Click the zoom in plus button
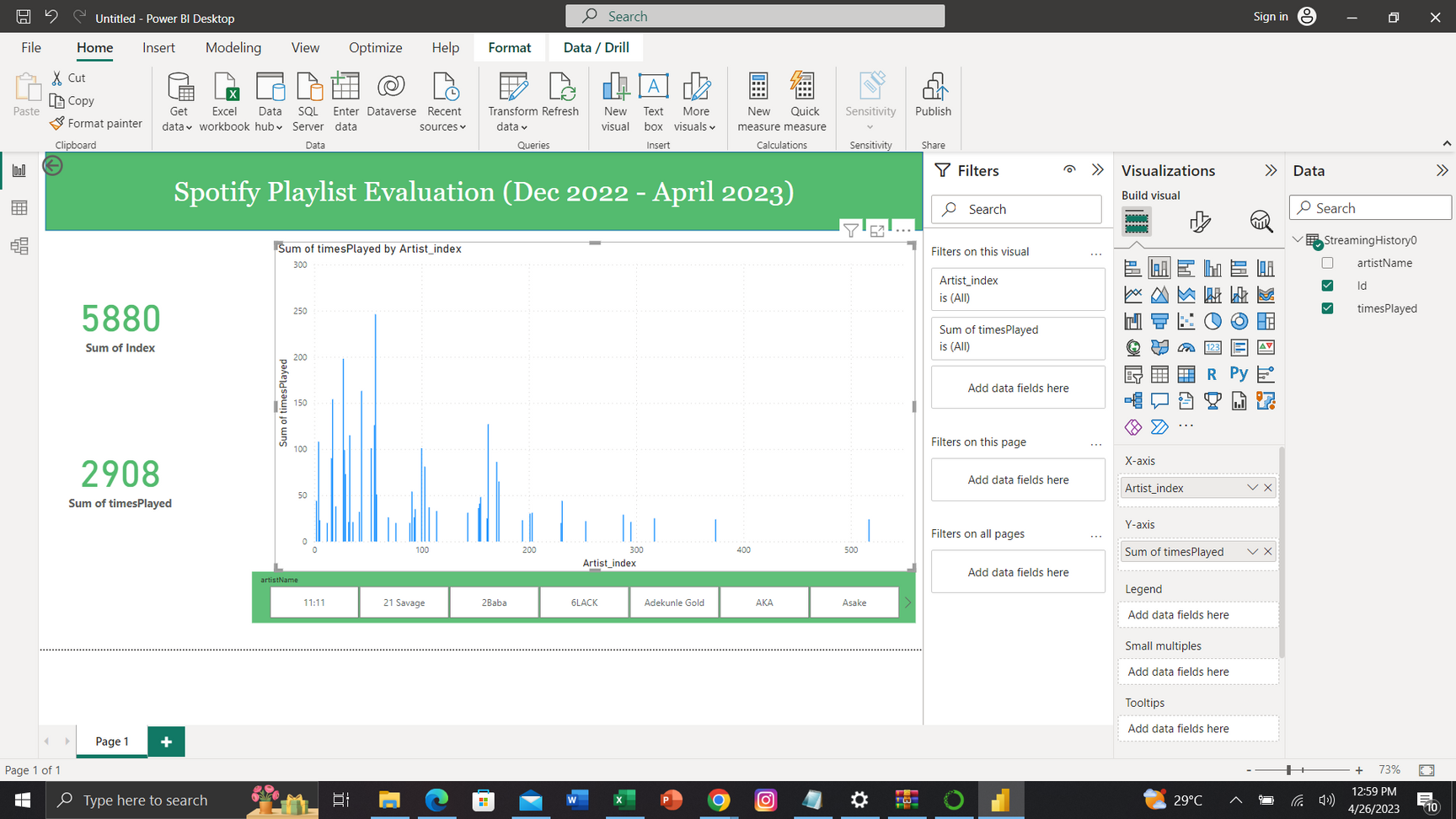This screenshot has width=1456, height=819. pyautogui.click(x=1359, y=770)
